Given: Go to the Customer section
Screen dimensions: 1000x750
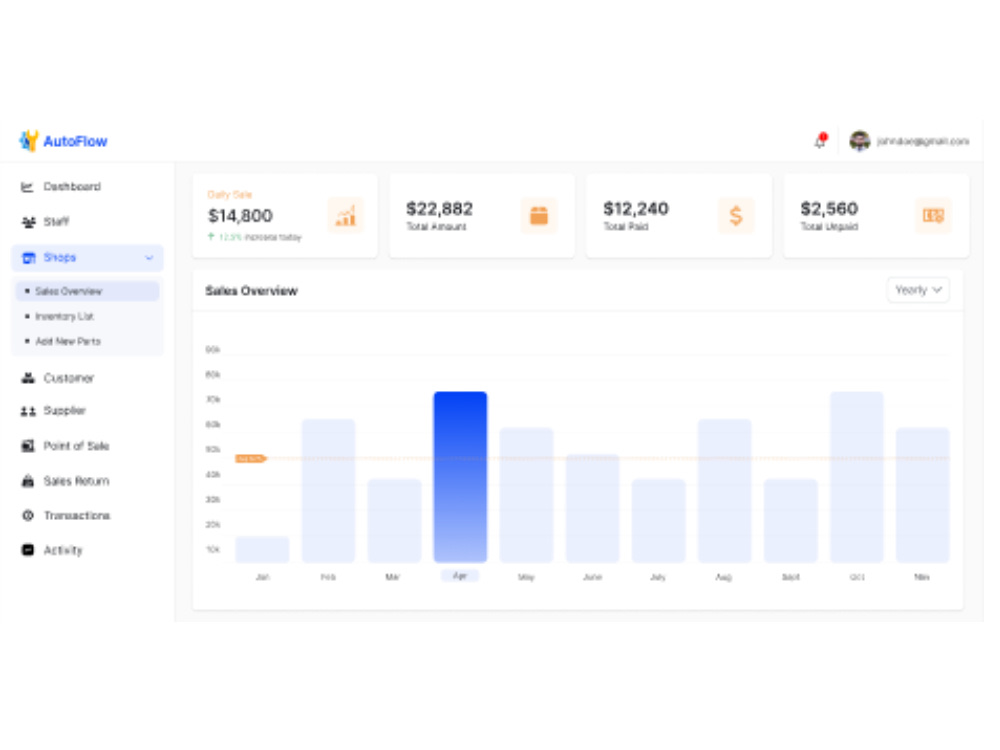Looking at the screenshot, I should pyautogui.click(x=69, y=378).
